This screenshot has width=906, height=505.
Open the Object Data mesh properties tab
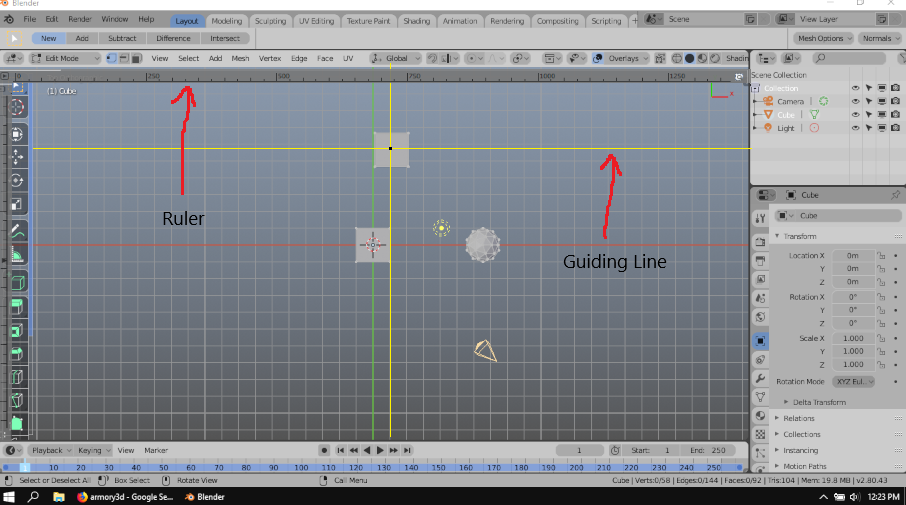[x=760, y=397]
